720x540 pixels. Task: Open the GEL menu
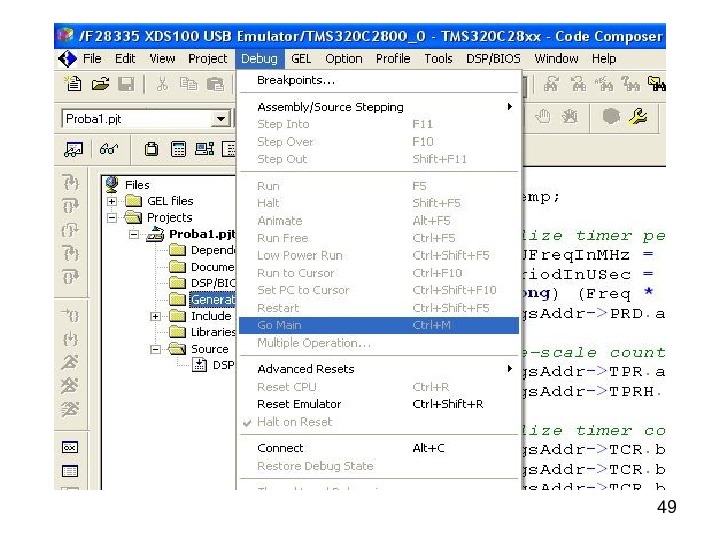click(x=301, y=59)
